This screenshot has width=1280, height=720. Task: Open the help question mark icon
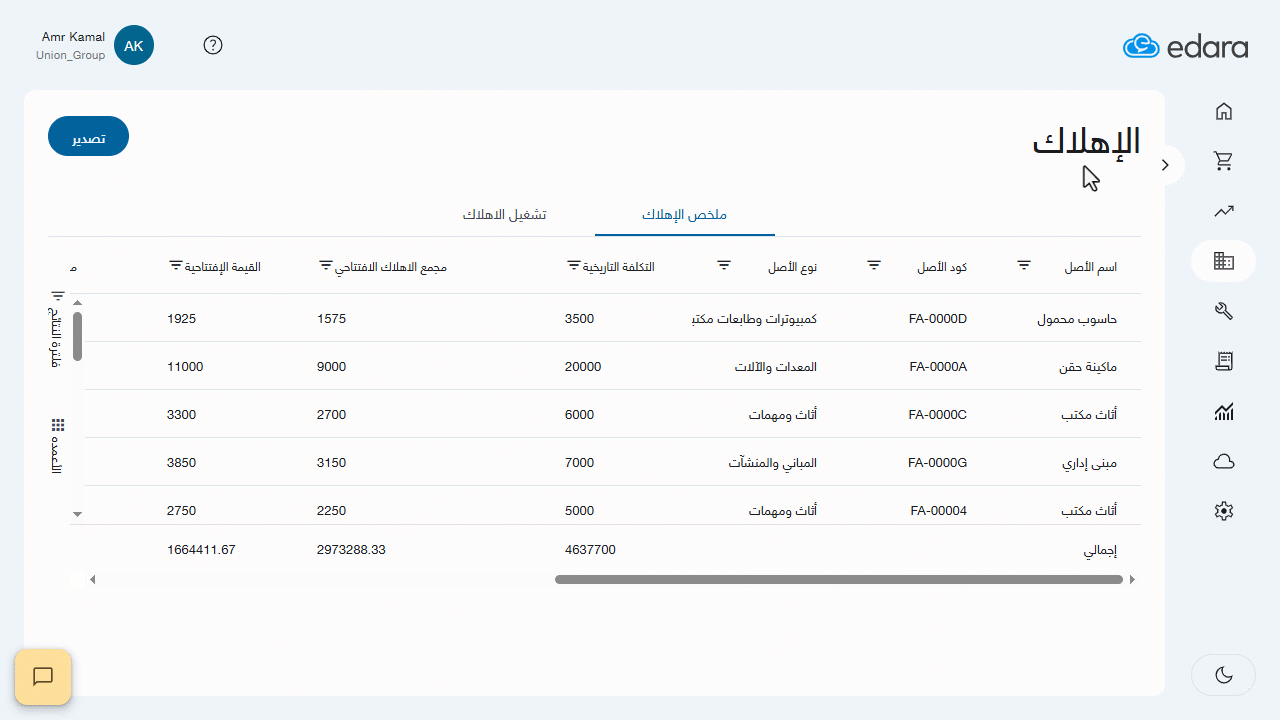coord(213,45)
